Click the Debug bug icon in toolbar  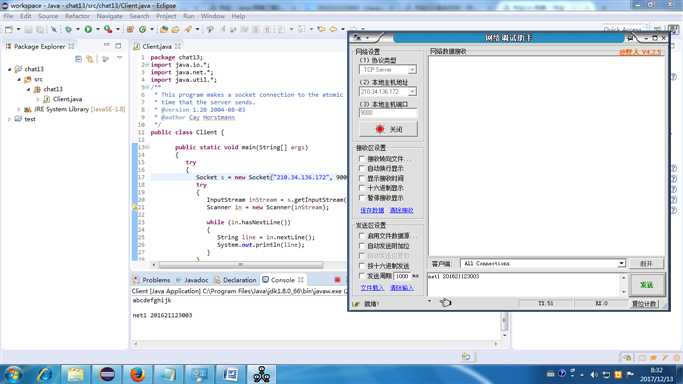click(69, 29)
